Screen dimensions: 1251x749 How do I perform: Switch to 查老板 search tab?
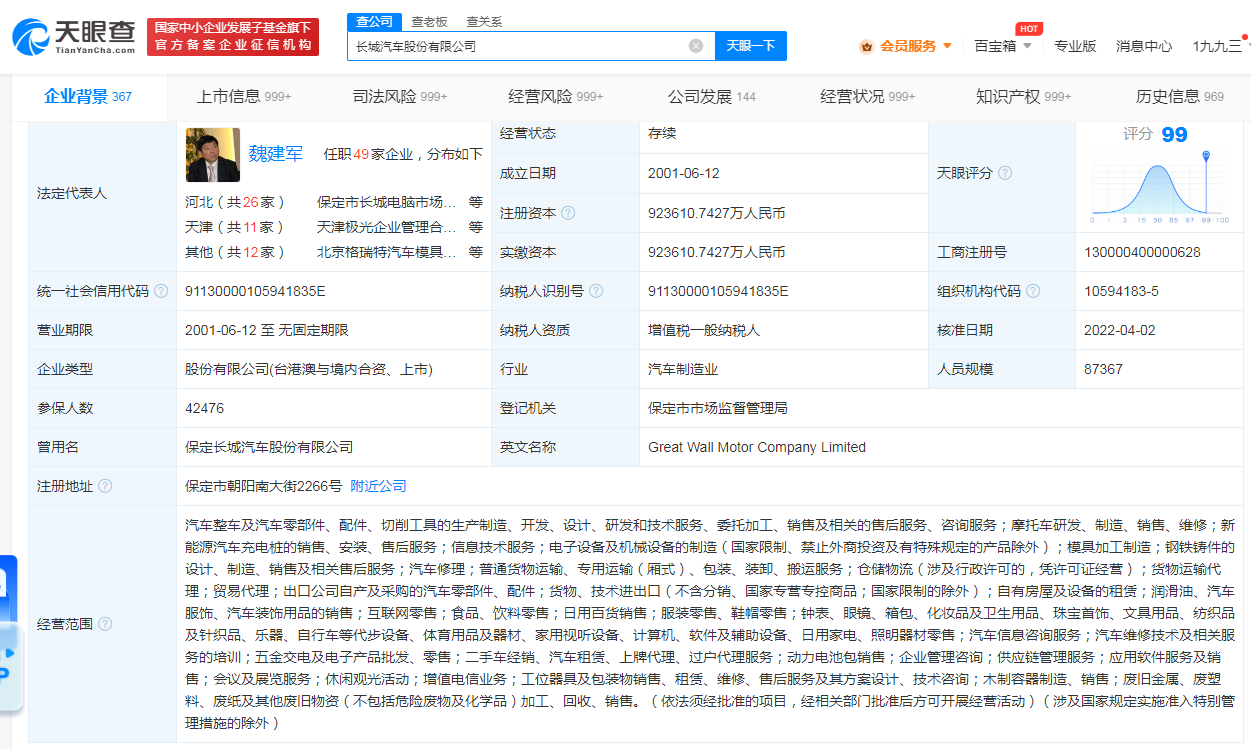[x=430, y=21]
